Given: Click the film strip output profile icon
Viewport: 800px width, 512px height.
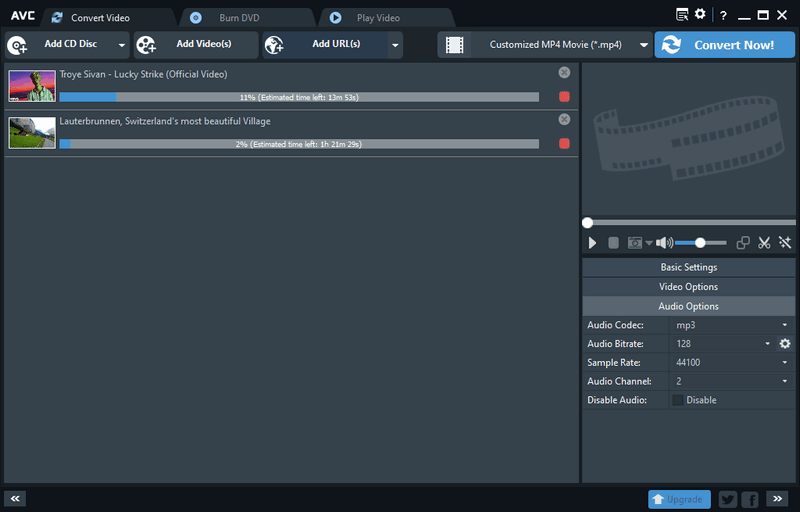Looking at the screenshot, I should click(454, 45).
